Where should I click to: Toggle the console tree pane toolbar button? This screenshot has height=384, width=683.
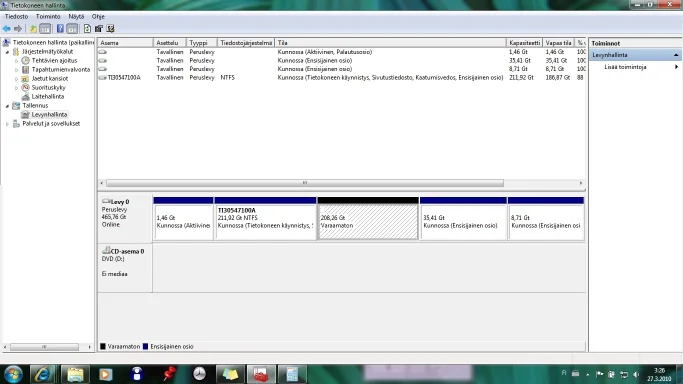tap(45, 29)
